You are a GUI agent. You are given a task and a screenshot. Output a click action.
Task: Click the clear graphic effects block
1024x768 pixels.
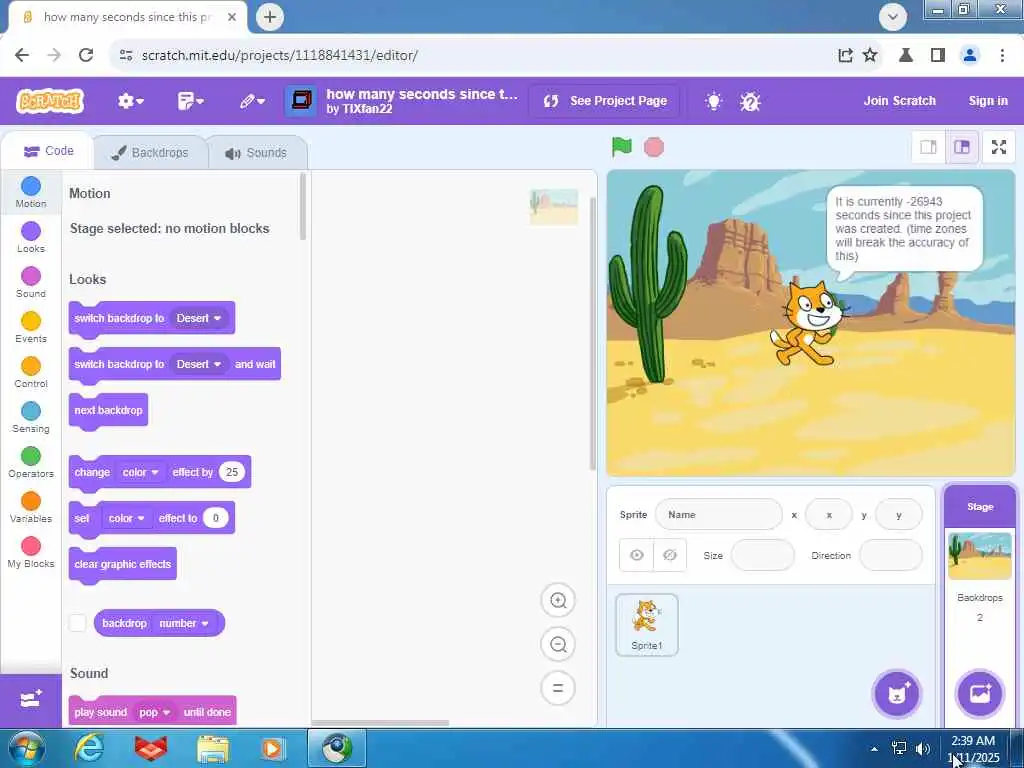(x=123, y=564)
